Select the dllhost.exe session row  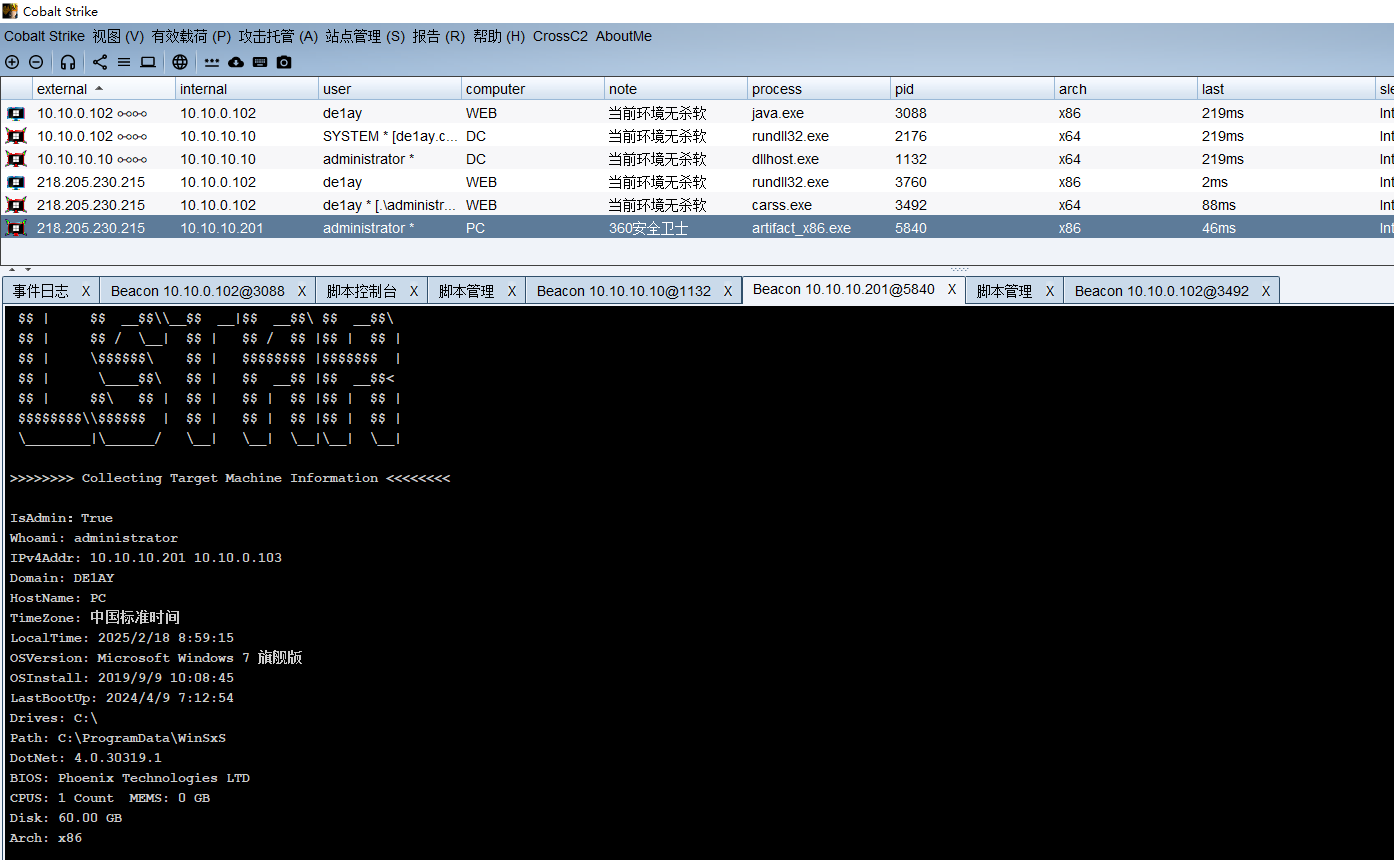pos(785,159)
